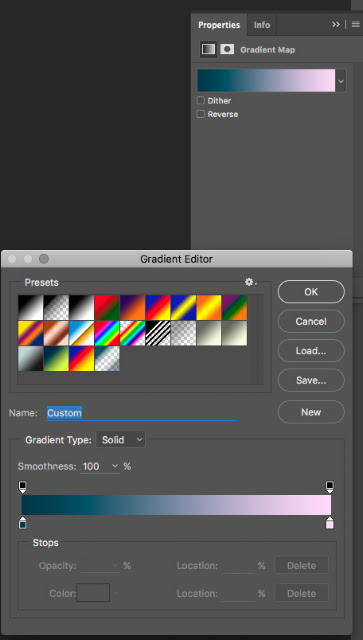This screenshot has height=640, width=363.
Task: Choose the violet-to-orange gradient preset
Action: click(132, 308)
